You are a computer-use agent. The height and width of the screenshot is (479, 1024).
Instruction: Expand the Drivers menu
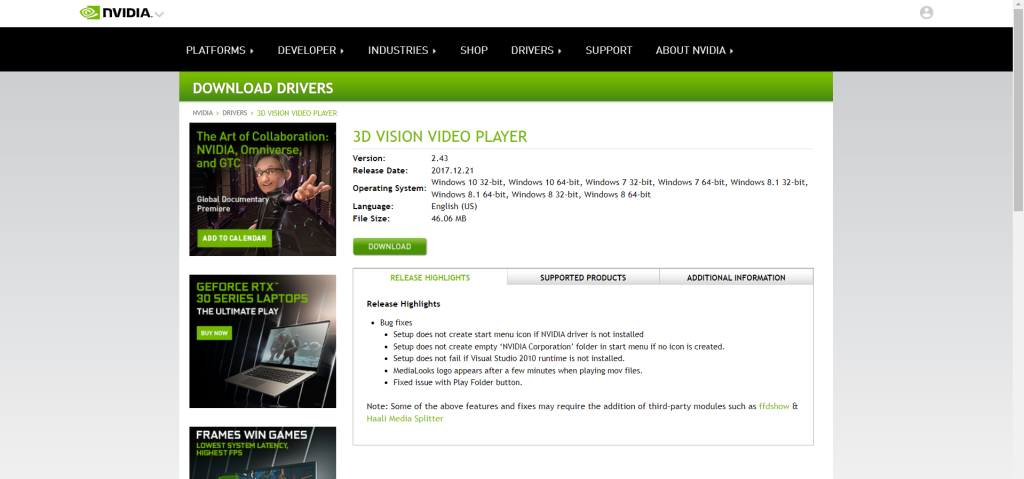pos(536,50)
